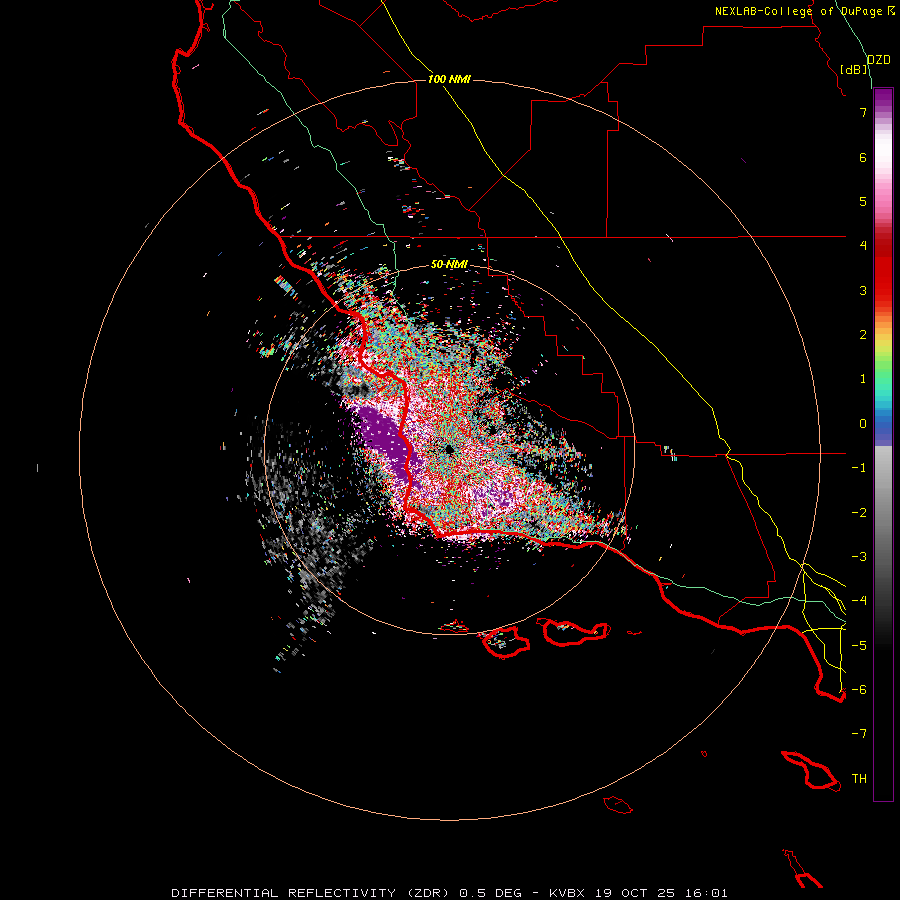Click the 7 value on color scale
The height and width of the screenshot is (900, 900).
863,112
